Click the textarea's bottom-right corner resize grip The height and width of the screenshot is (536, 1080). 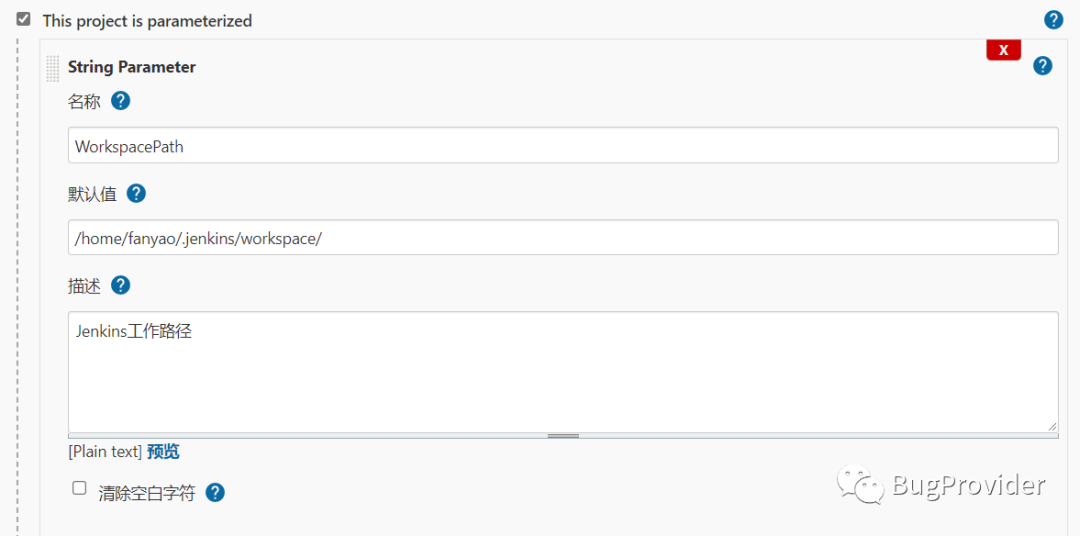(1052, 426)
